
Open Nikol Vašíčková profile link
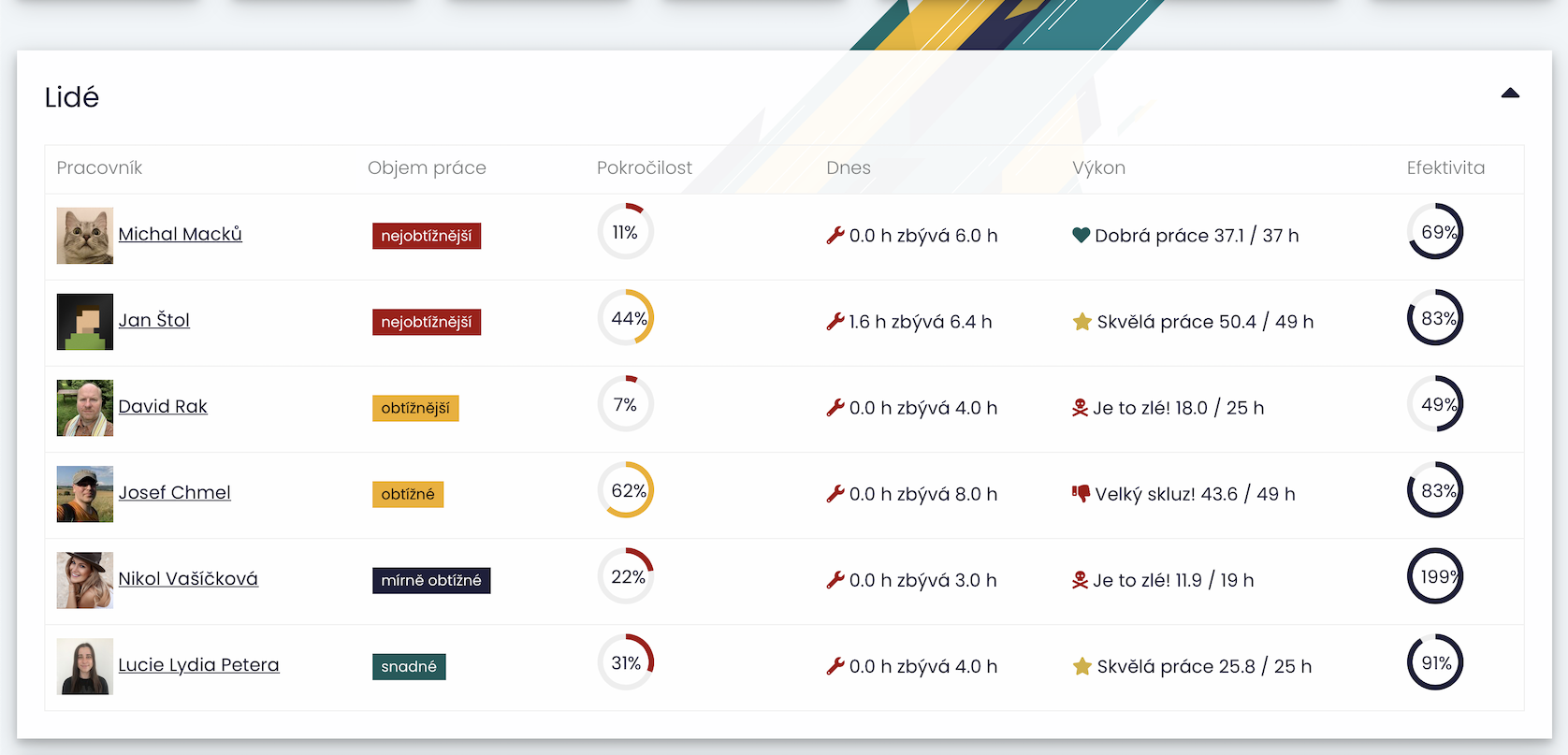188,578
